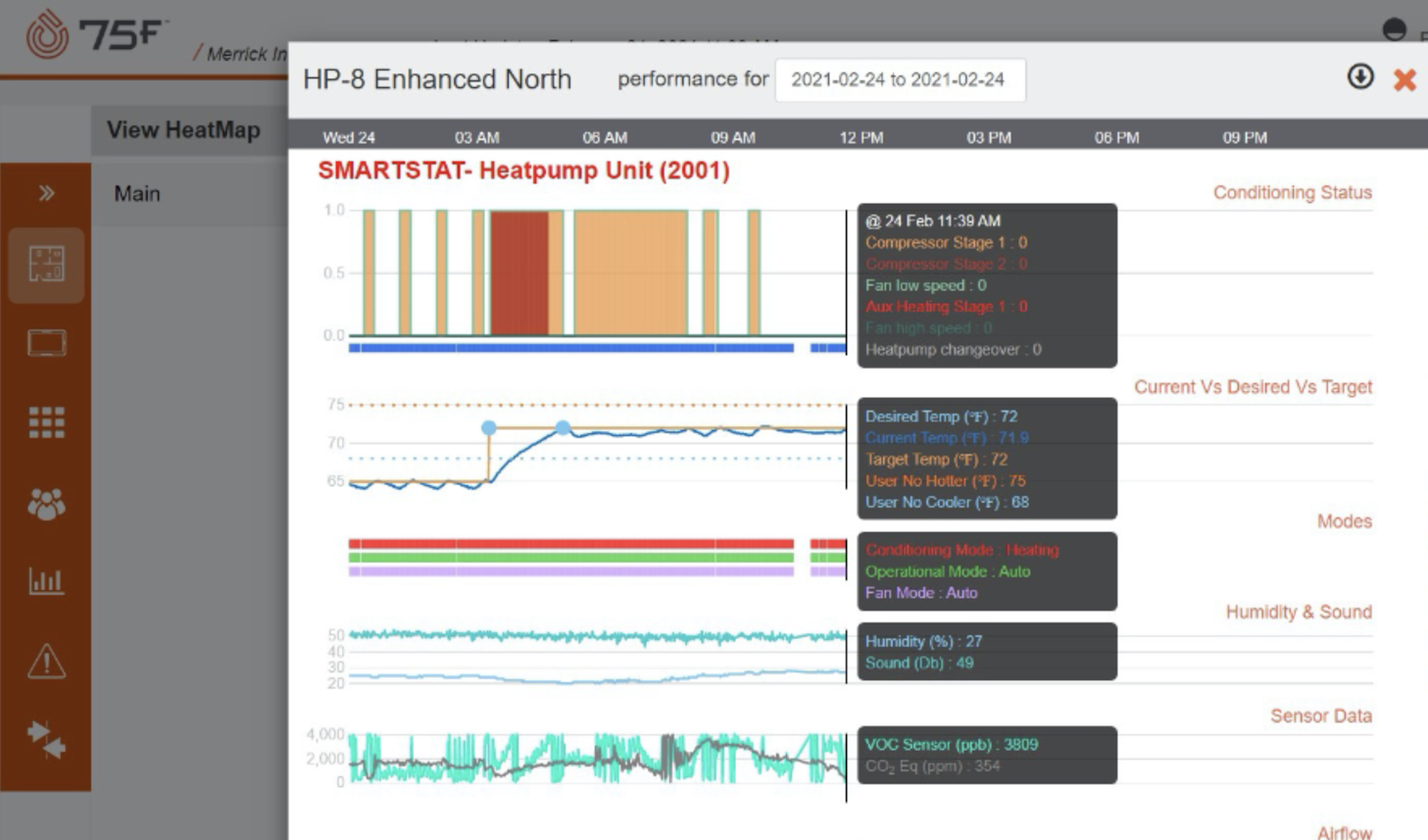This screenshot has height=840, width=1428.
Task: Click the 75F logo icon
Action: (x=47, y=35)
